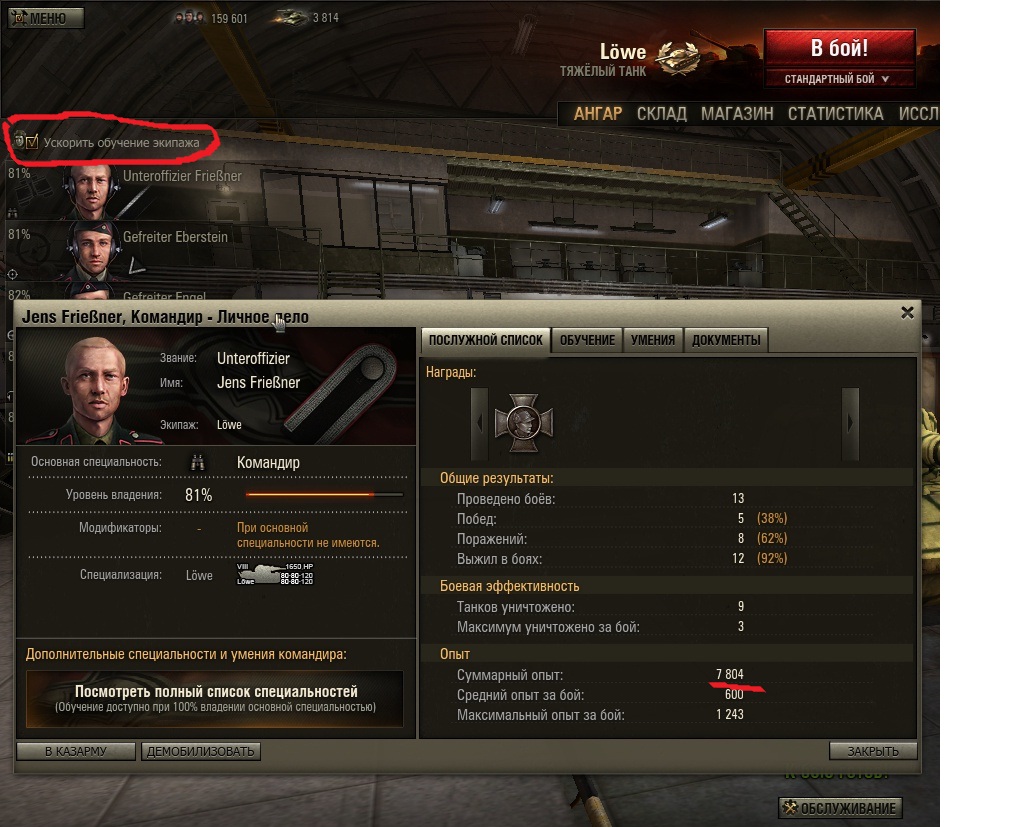This screenshot has height=827, width=1024.
Task: Click the Löwe heavy tank emblem at top
Action: coord(678,57)
